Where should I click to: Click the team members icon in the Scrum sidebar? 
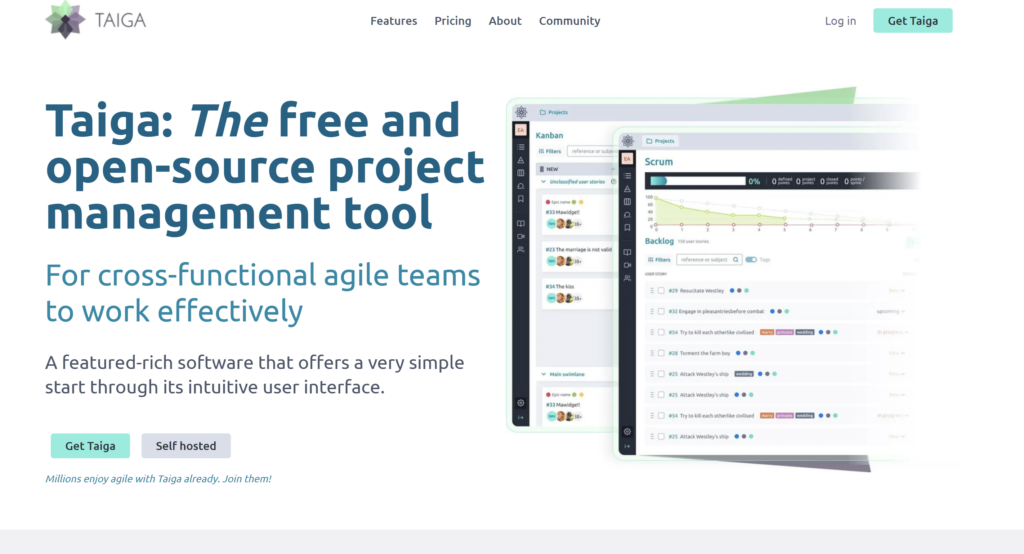coord(627,278)
